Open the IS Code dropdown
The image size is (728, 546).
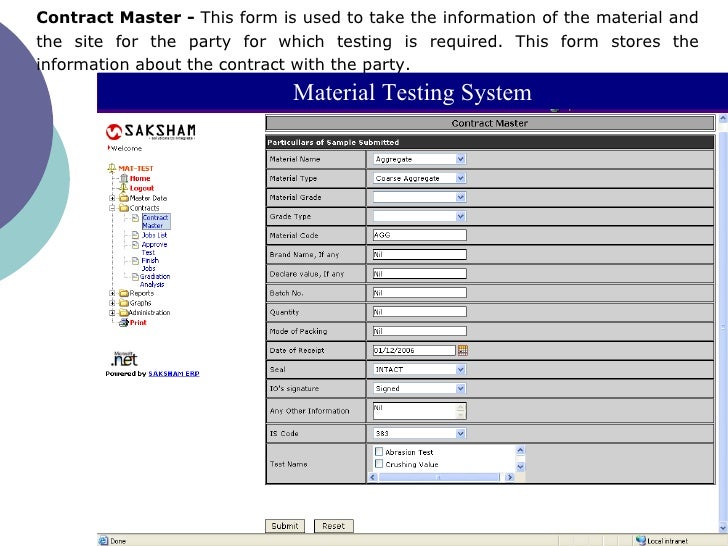click(x=461, y=434)
